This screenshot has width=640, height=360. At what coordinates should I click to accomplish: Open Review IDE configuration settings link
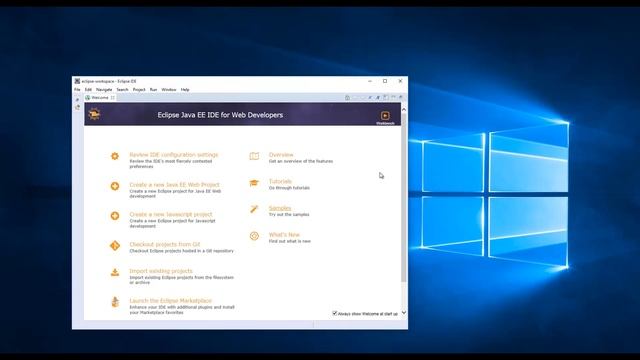click(x=174, y=155)
